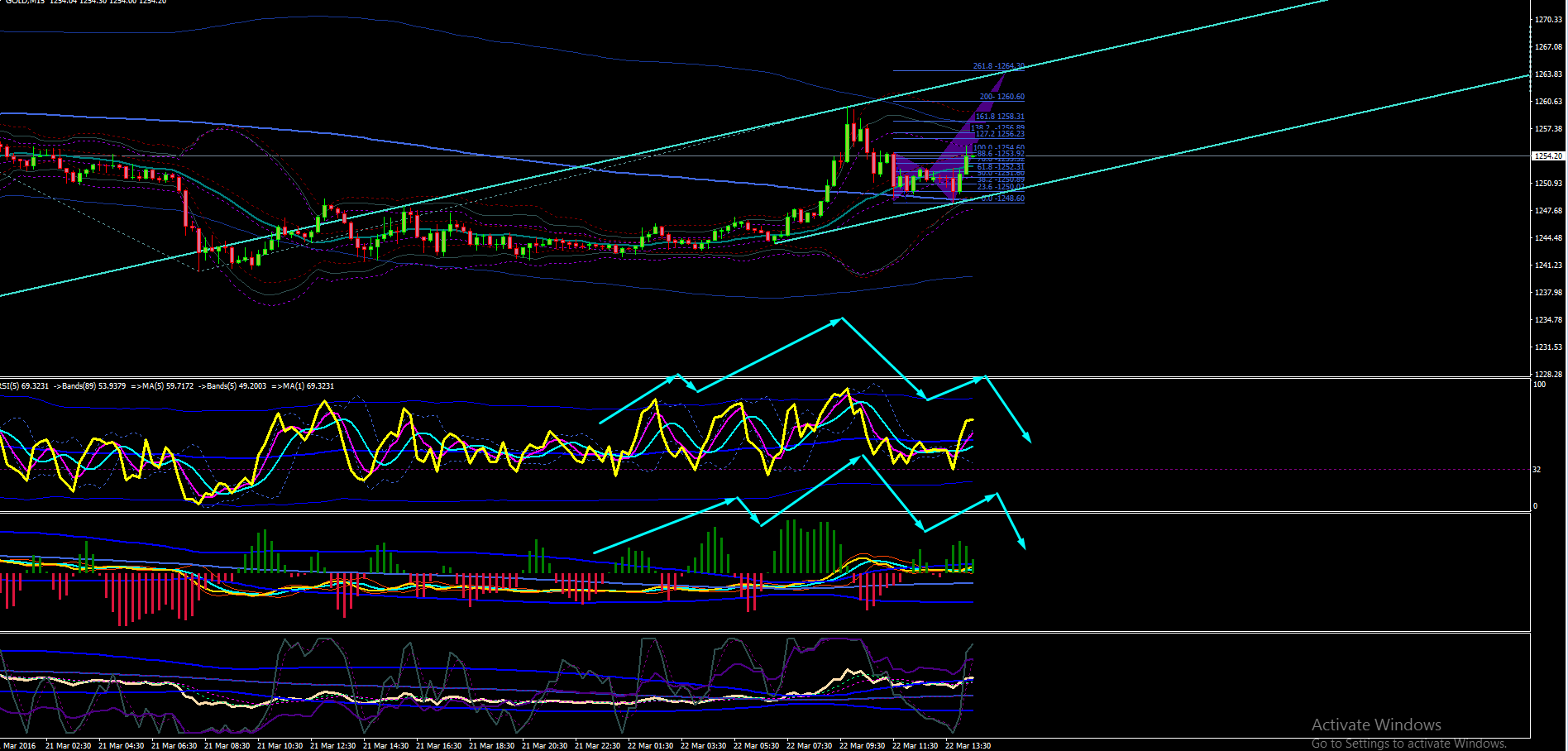Click the 1267.08 price scale label
This screenshot has width=1568, height=751.
pos(1548,47)
